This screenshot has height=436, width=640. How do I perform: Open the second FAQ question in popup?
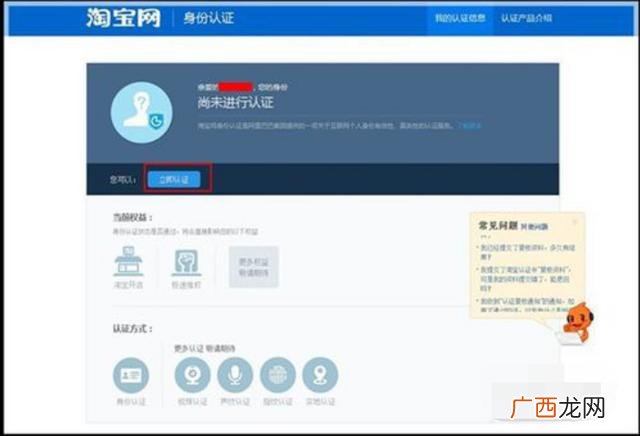point(525,279)
